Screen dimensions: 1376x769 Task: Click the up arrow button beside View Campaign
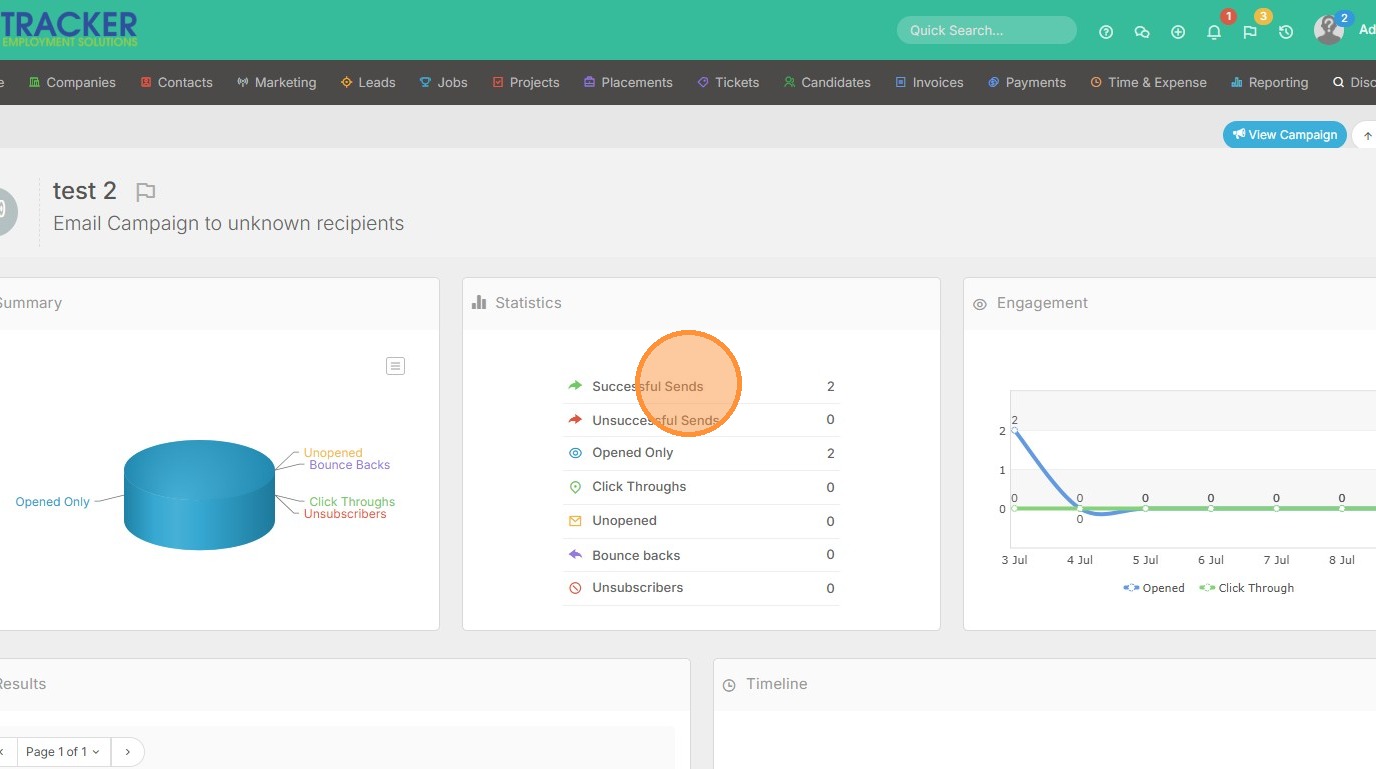coord(1367,135)
